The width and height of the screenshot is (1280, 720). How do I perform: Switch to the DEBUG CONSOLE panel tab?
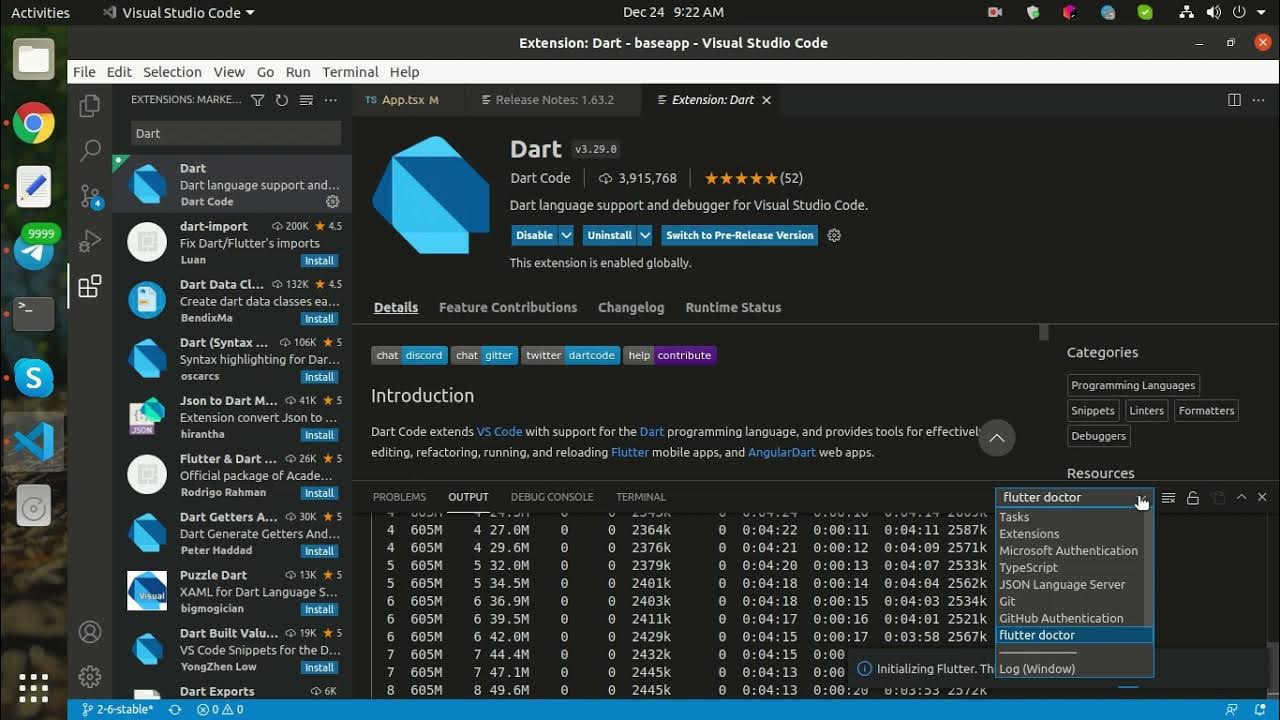pyautogui.click(x=552, y=497)
